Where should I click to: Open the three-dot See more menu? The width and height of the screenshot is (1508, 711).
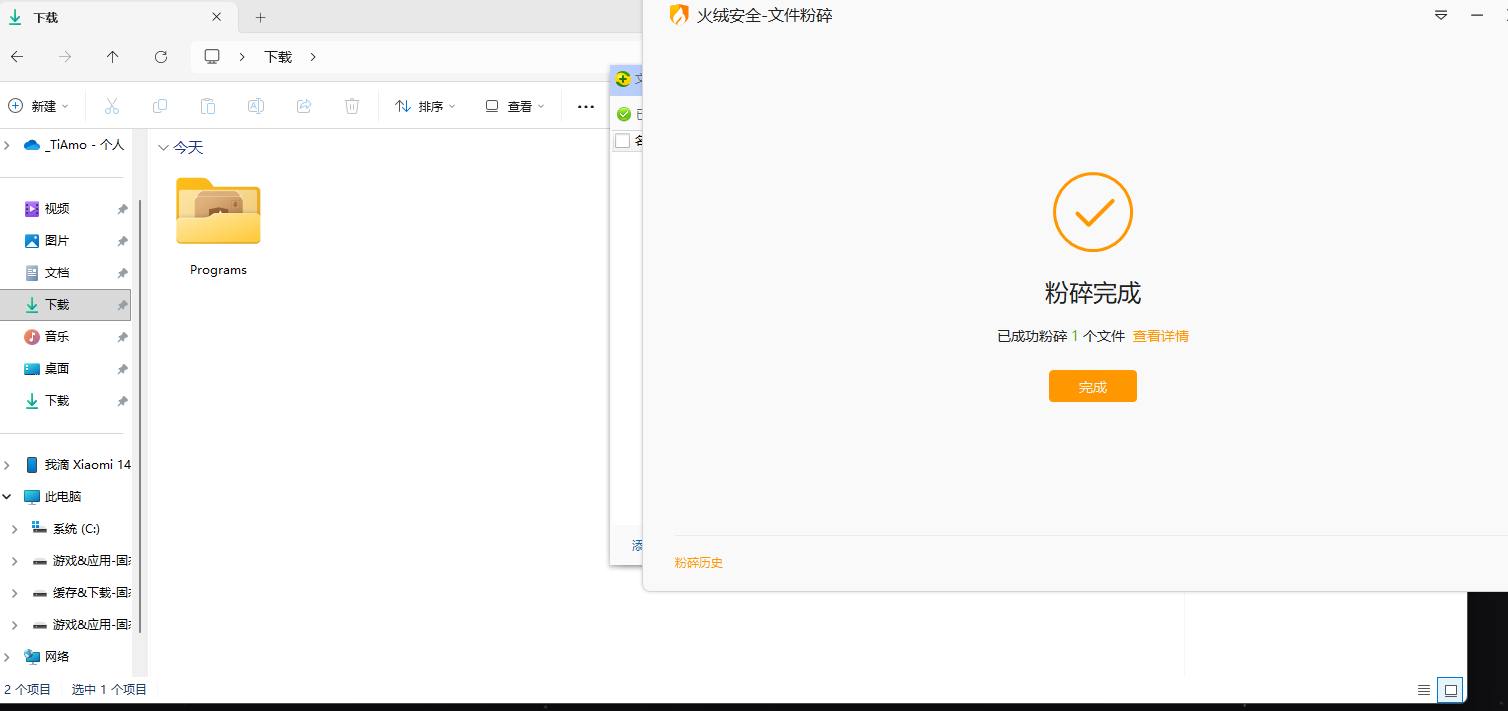coord(586,106)
